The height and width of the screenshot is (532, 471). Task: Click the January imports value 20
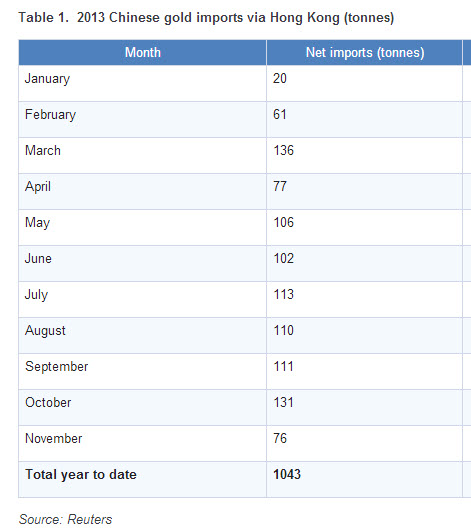pyautogui.click(x=280, y=78)
